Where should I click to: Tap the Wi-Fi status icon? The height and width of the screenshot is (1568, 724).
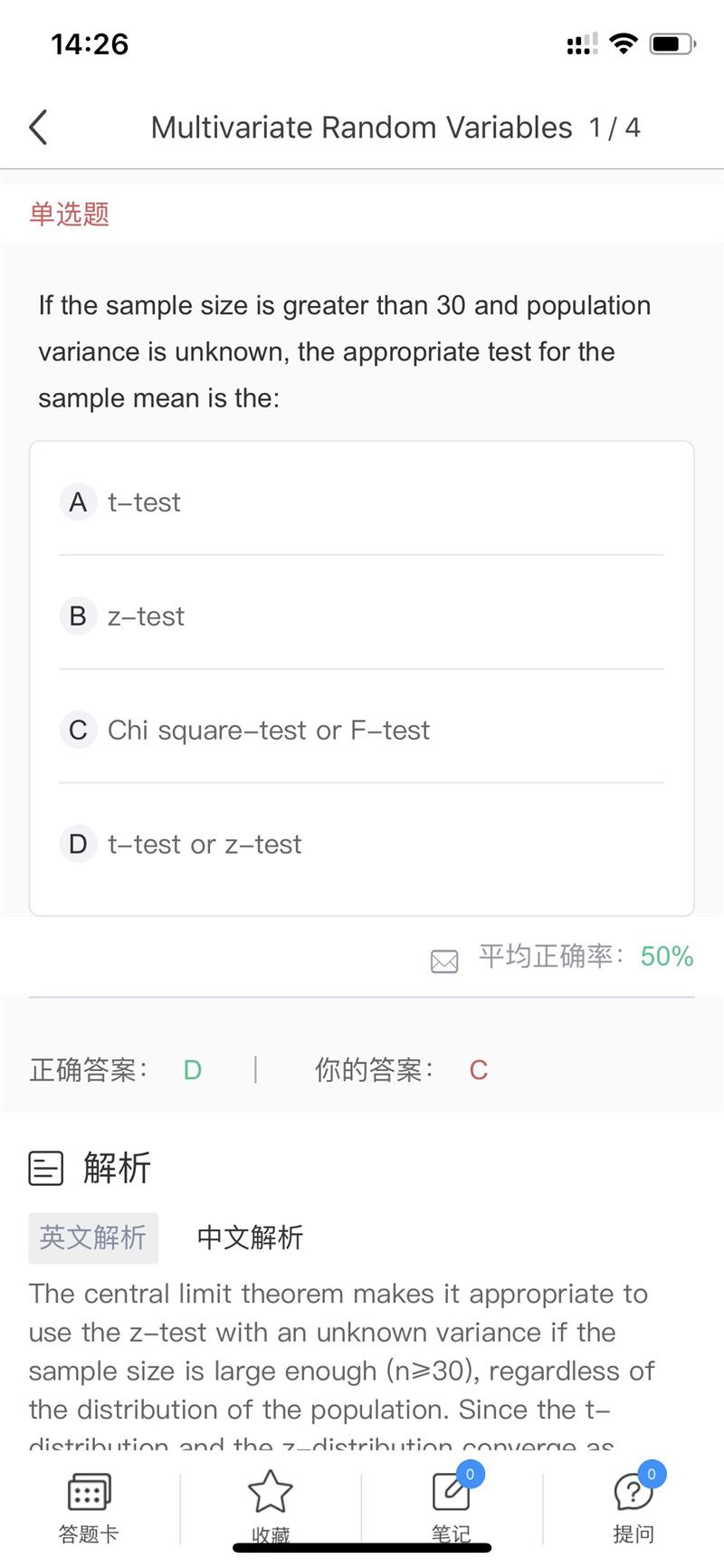[624, 43]
